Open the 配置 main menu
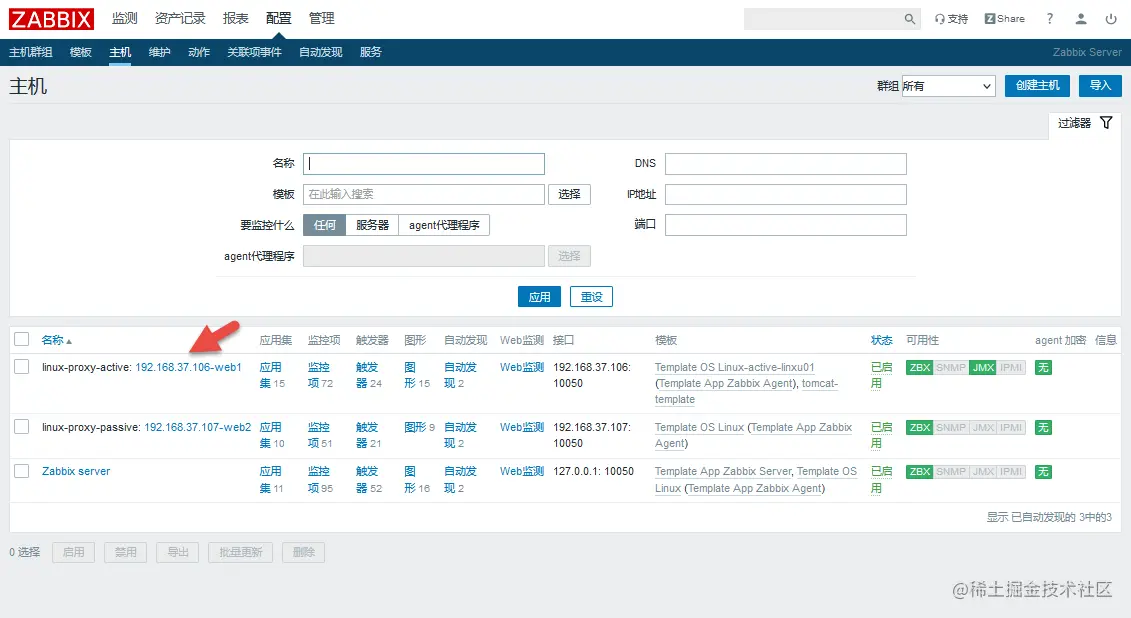The height and width of the screenshot is (618, 1131). tap(278, 19)
